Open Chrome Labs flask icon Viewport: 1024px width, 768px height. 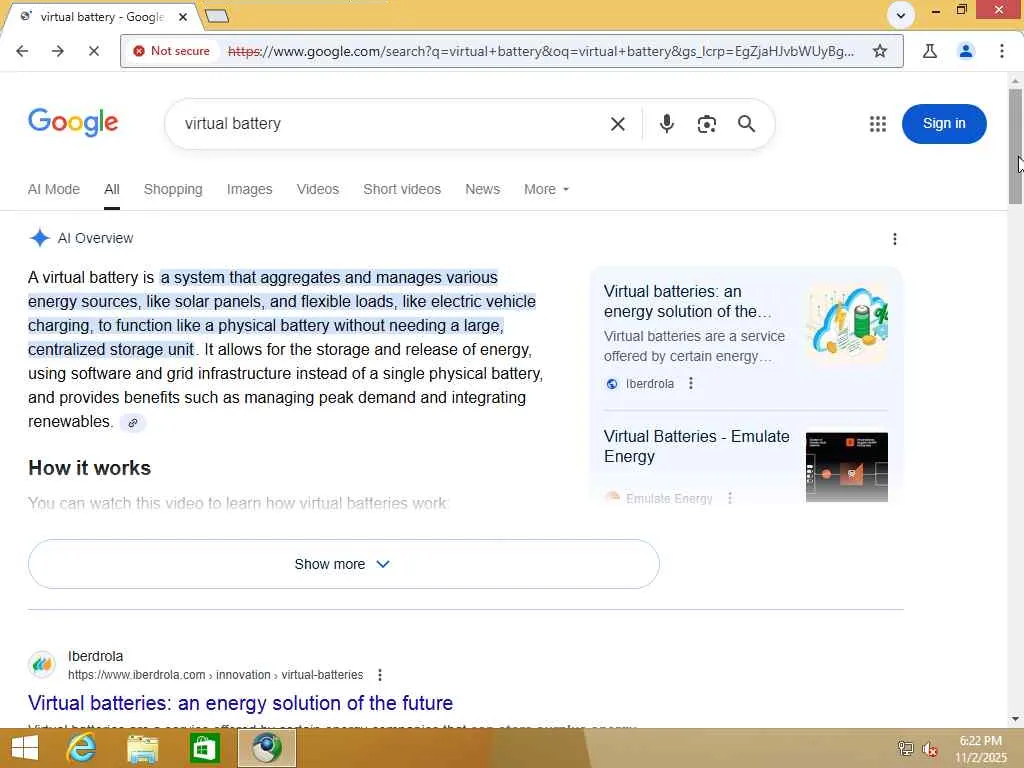929,51
